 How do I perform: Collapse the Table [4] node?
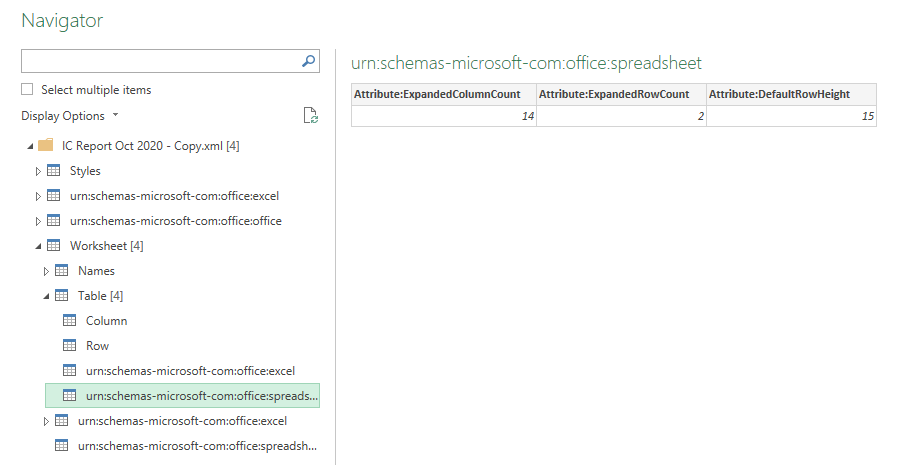pyautogui.click(x=46, y=297)
